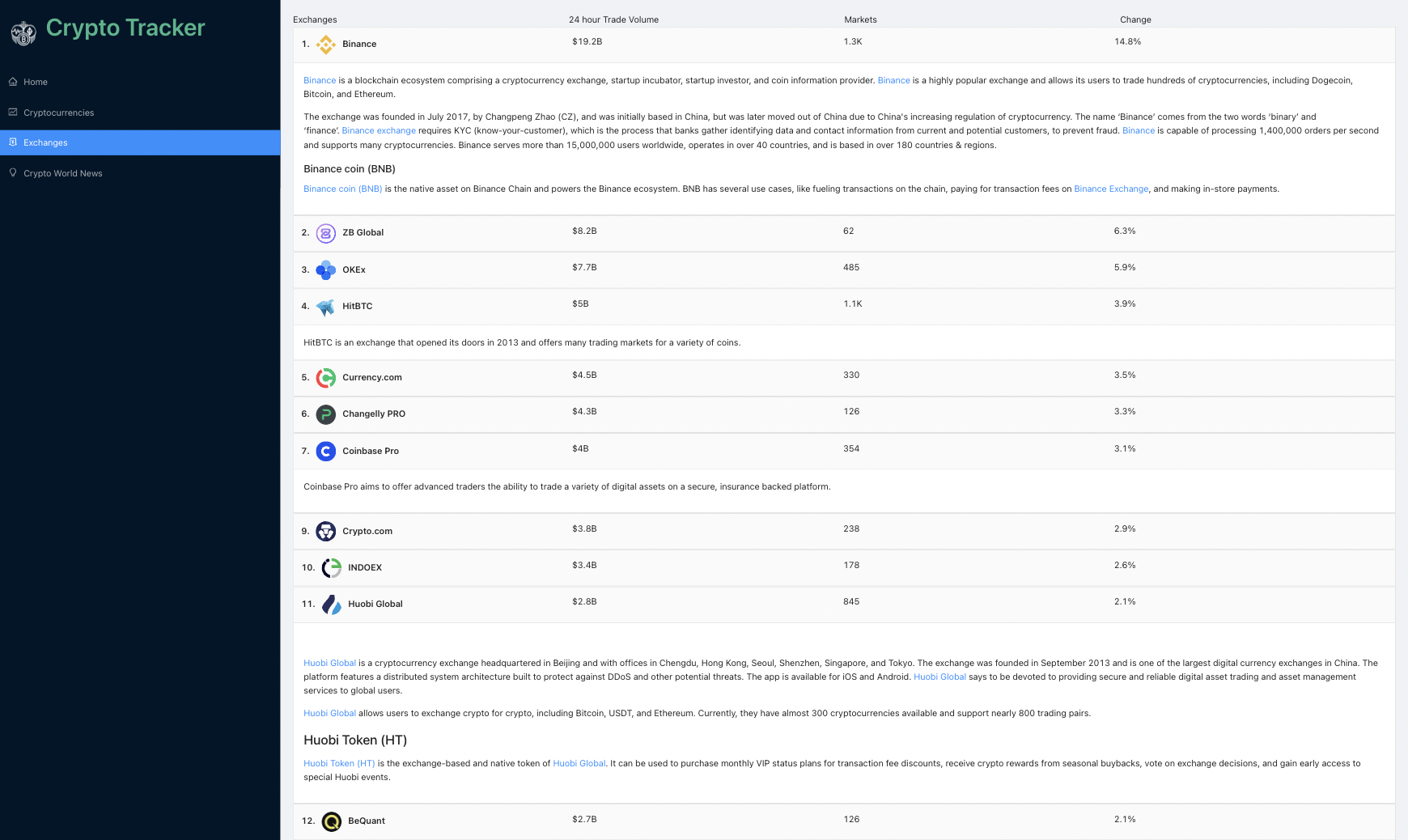Click the Crypto Tracker Bitcoin logo
This screenshot has height=840, width=1408.
[x=23, y=32]
